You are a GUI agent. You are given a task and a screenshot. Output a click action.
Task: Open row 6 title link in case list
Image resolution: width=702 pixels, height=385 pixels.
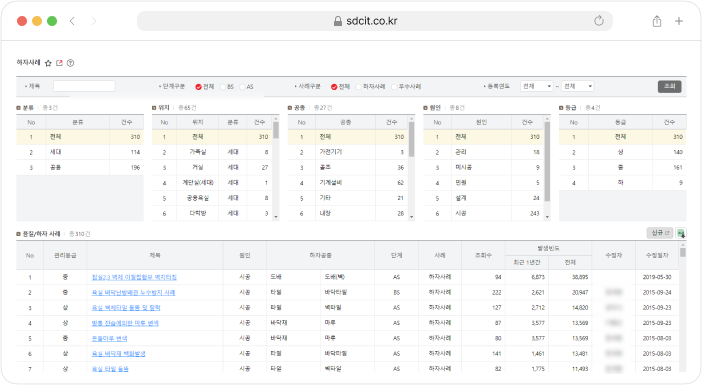pyautogui.click(x=119, y=354)
